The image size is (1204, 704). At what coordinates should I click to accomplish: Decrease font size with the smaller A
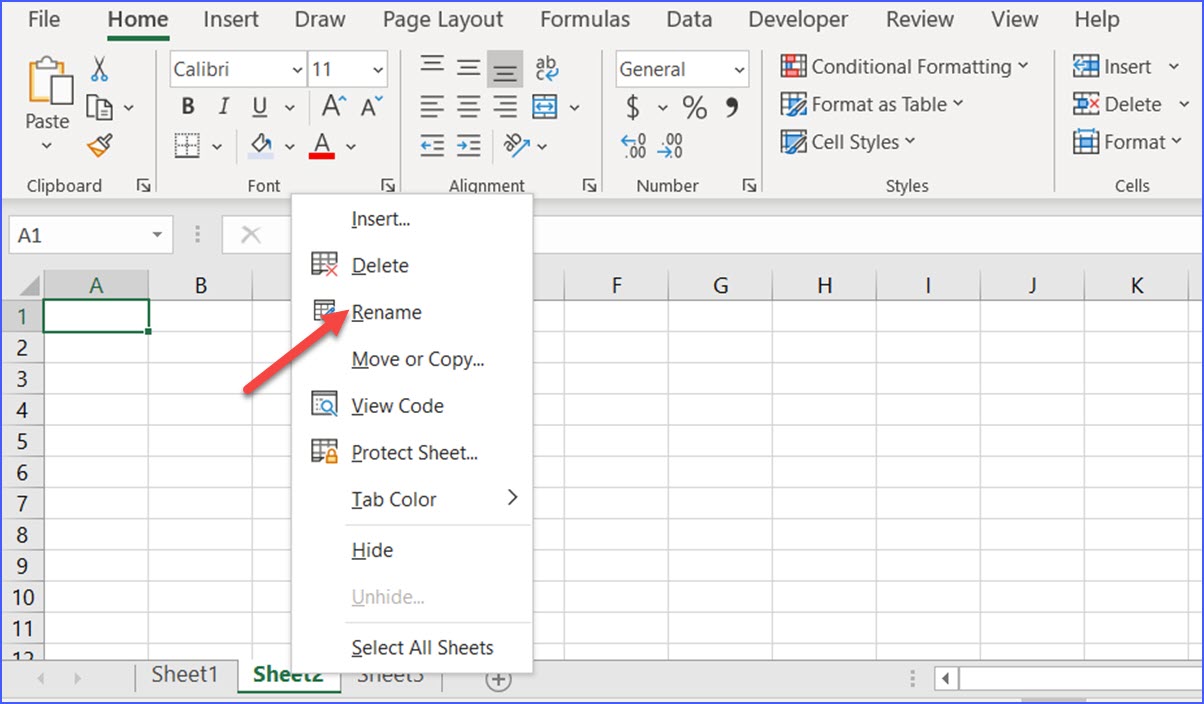coord(371,107)
